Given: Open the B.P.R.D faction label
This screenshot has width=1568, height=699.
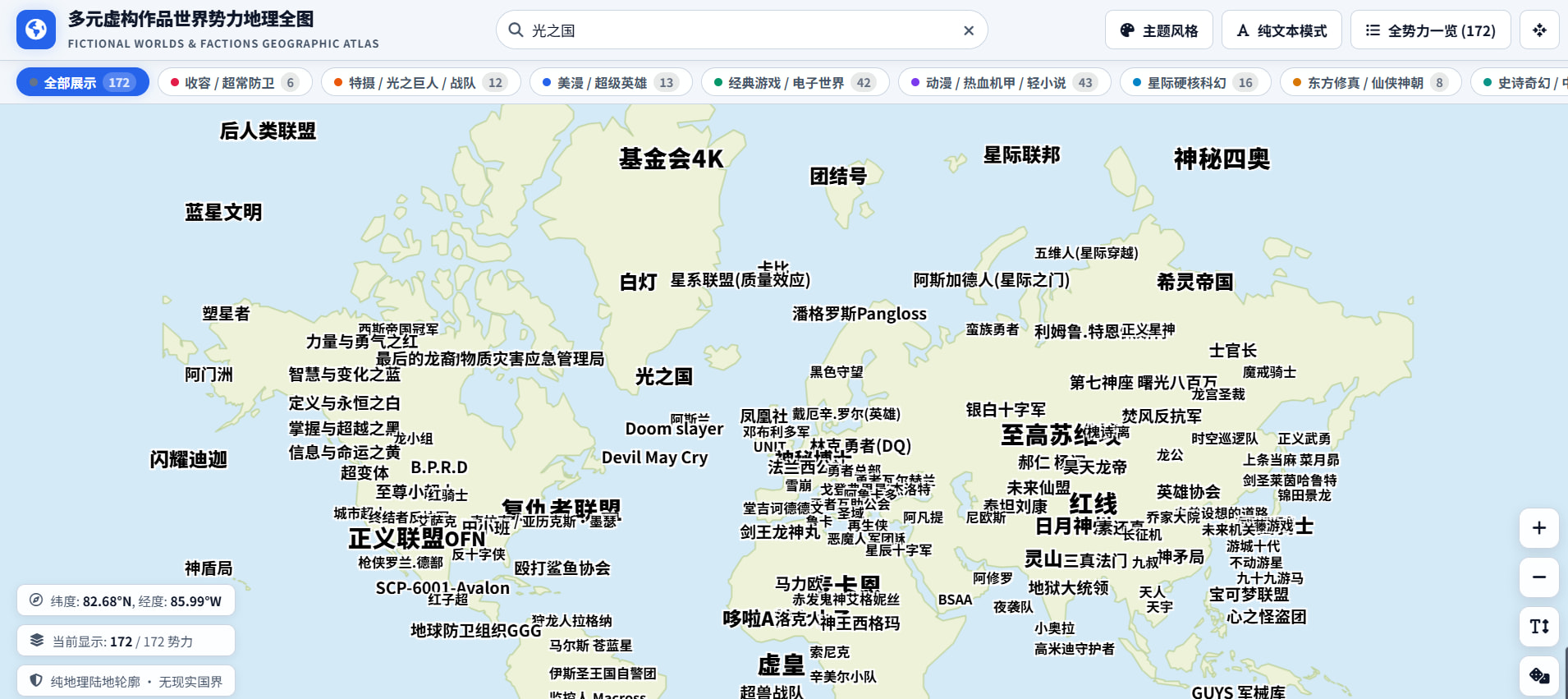Looking at the screenshot, I should [x=439, y=467].
